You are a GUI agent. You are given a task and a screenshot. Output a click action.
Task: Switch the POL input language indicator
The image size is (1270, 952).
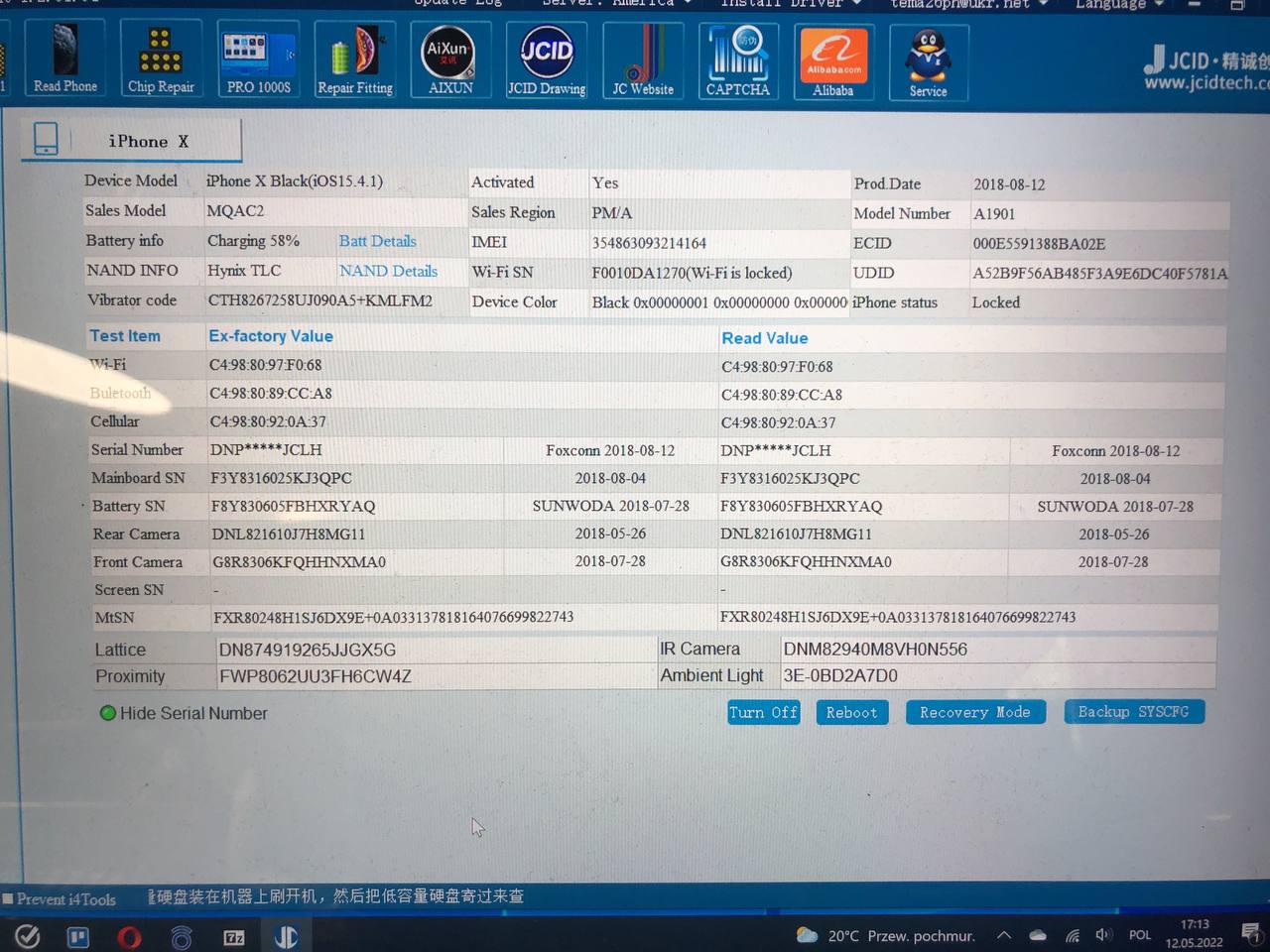(x=1140, y=935)
